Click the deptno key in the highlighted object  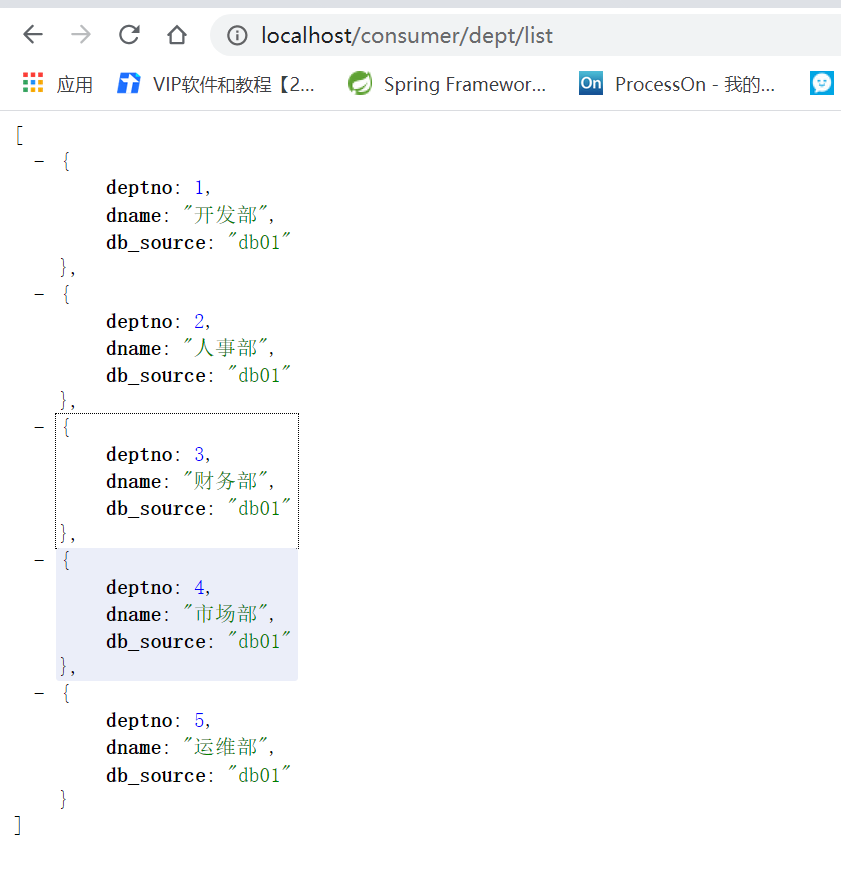(x=139, y=588)
